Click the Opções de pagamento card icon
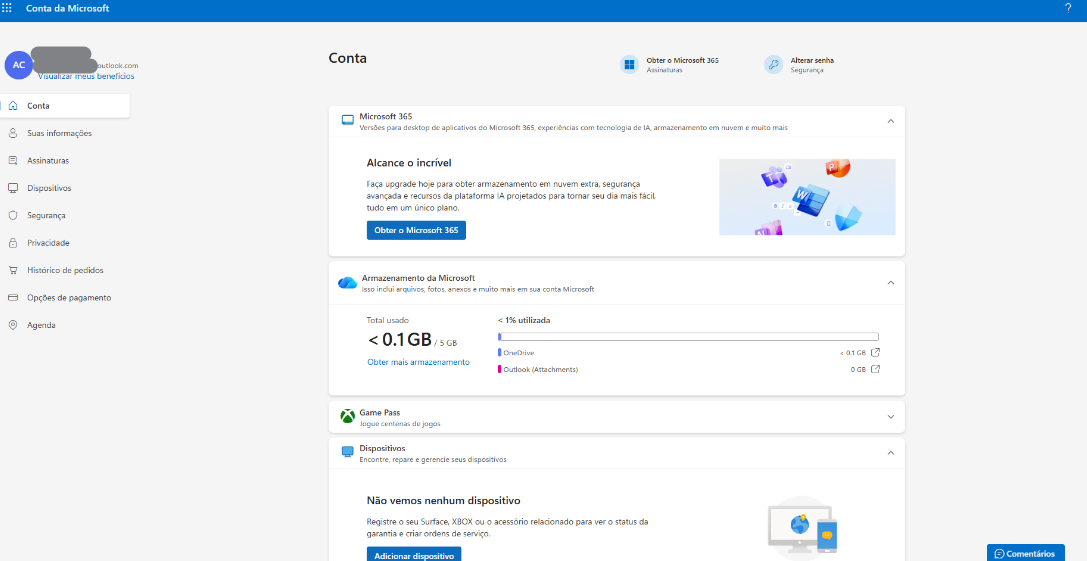The width and height of the screenshot is (1087, 561). pyautogui.click(x=12, y=297)
